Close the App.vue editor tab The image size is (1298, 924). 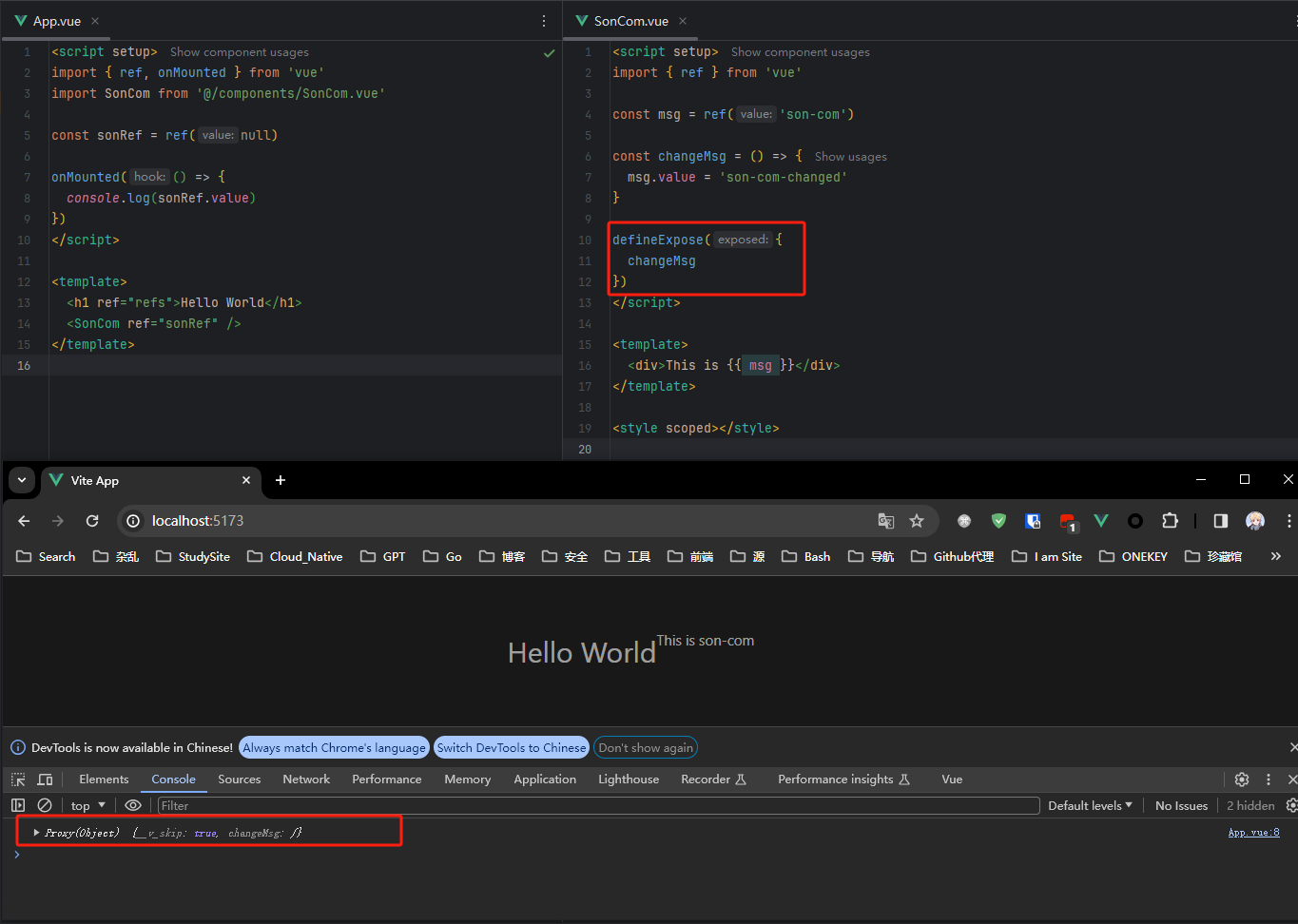tap(95, 21)
